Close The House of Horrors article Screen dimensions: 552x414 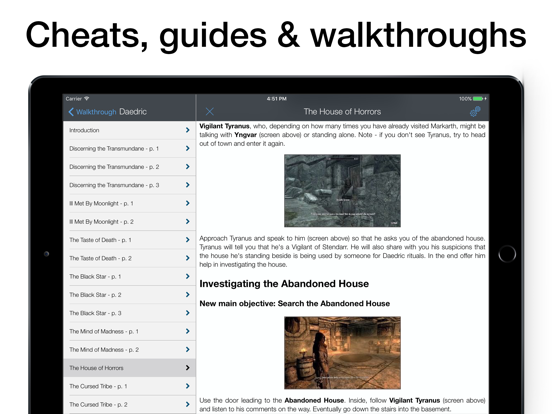(209, 112)
